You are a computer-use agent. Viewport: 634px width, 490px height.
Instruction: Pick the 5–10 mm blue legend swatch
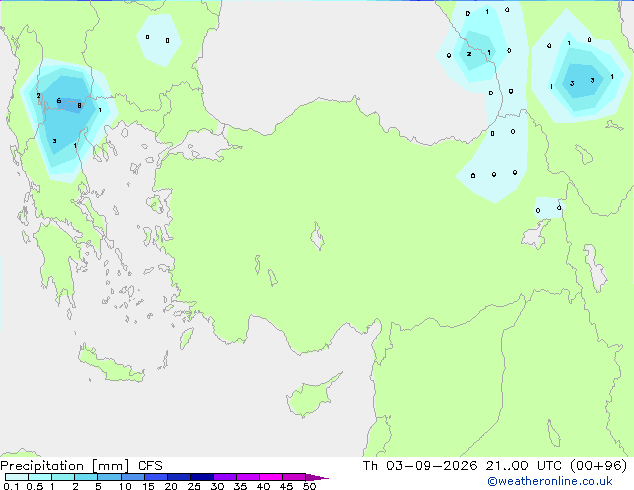109,477
